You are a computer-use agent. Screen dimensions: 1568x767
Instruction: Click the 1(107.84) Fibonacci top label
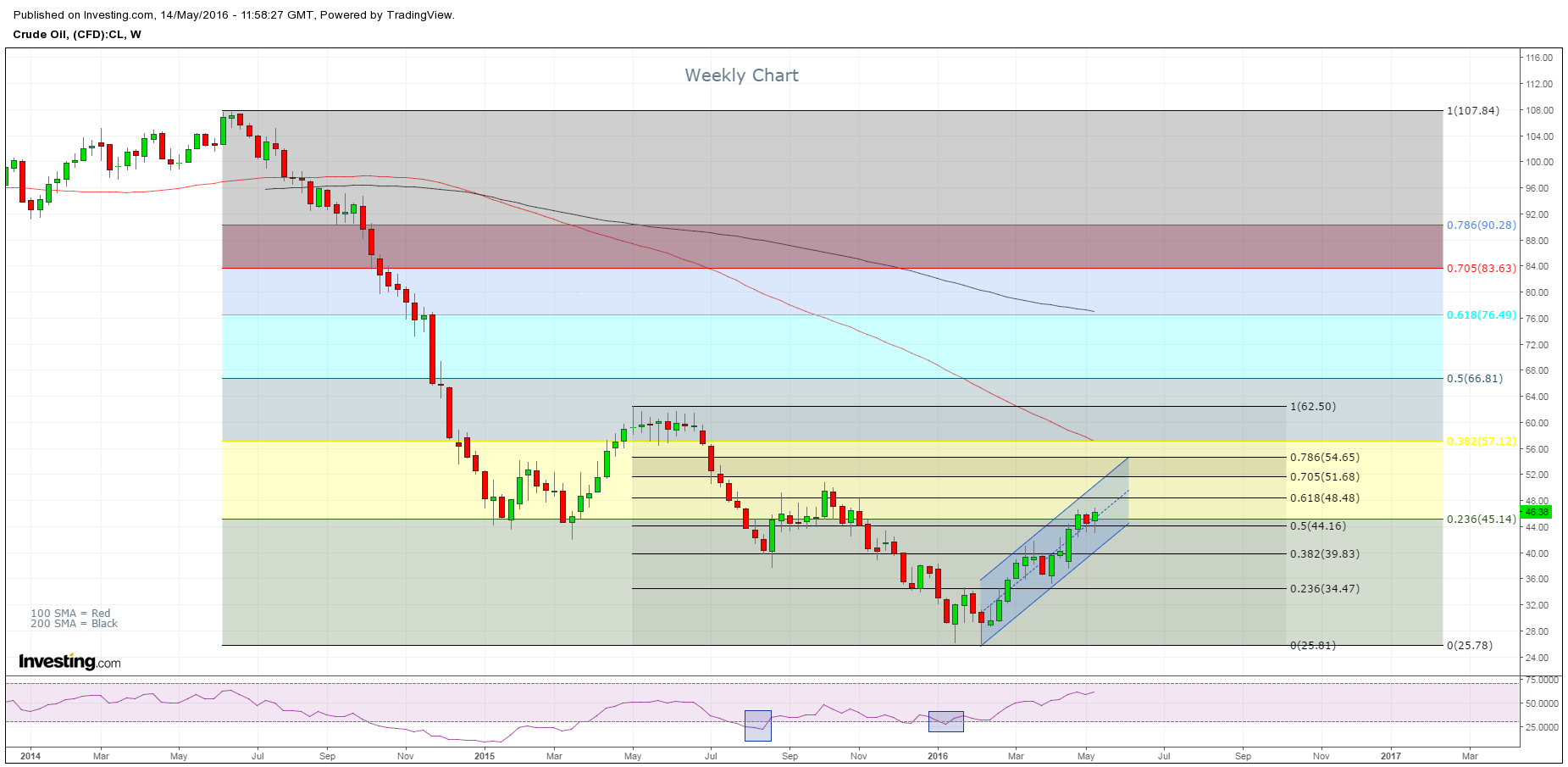tap(1472, 111)
